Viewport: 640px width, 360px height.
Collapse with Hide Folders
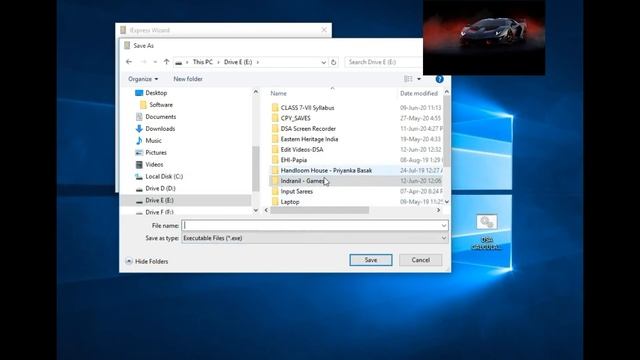tap(147, 261)
